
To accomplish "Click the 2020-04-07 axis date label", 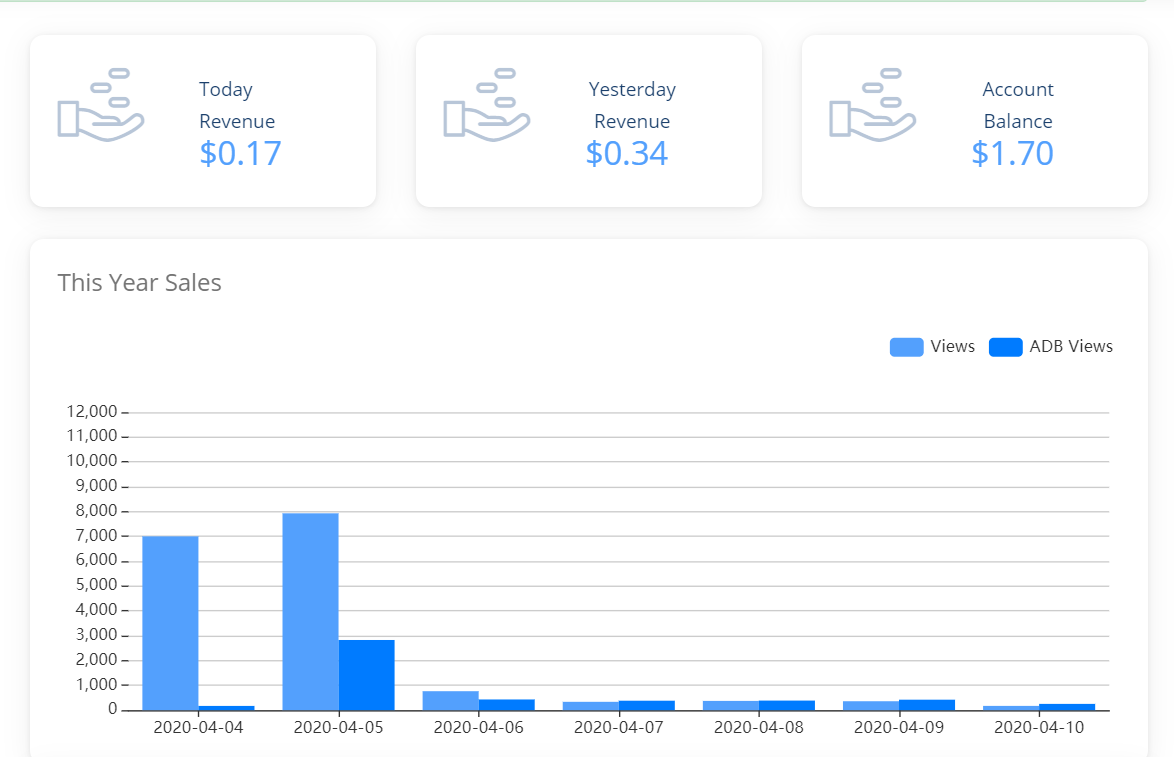I will click(618, 727).
